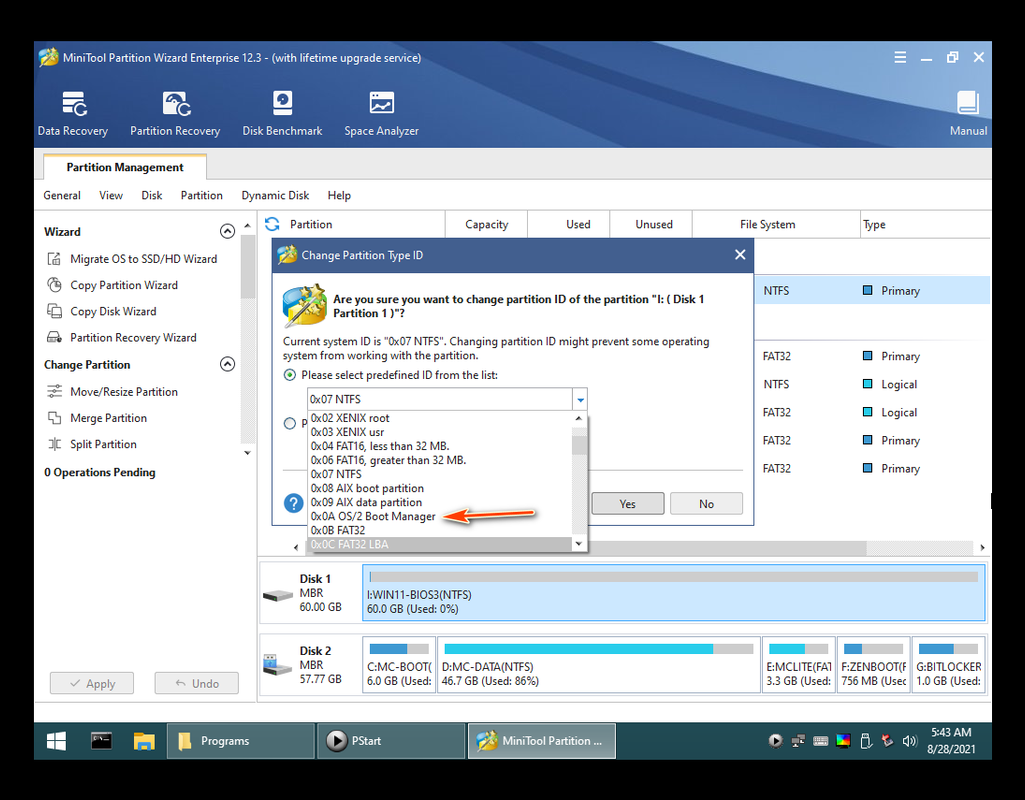Select F:ZENBOOT partition block
Viewport: 1025px width, 800px height.
(873, 665)
